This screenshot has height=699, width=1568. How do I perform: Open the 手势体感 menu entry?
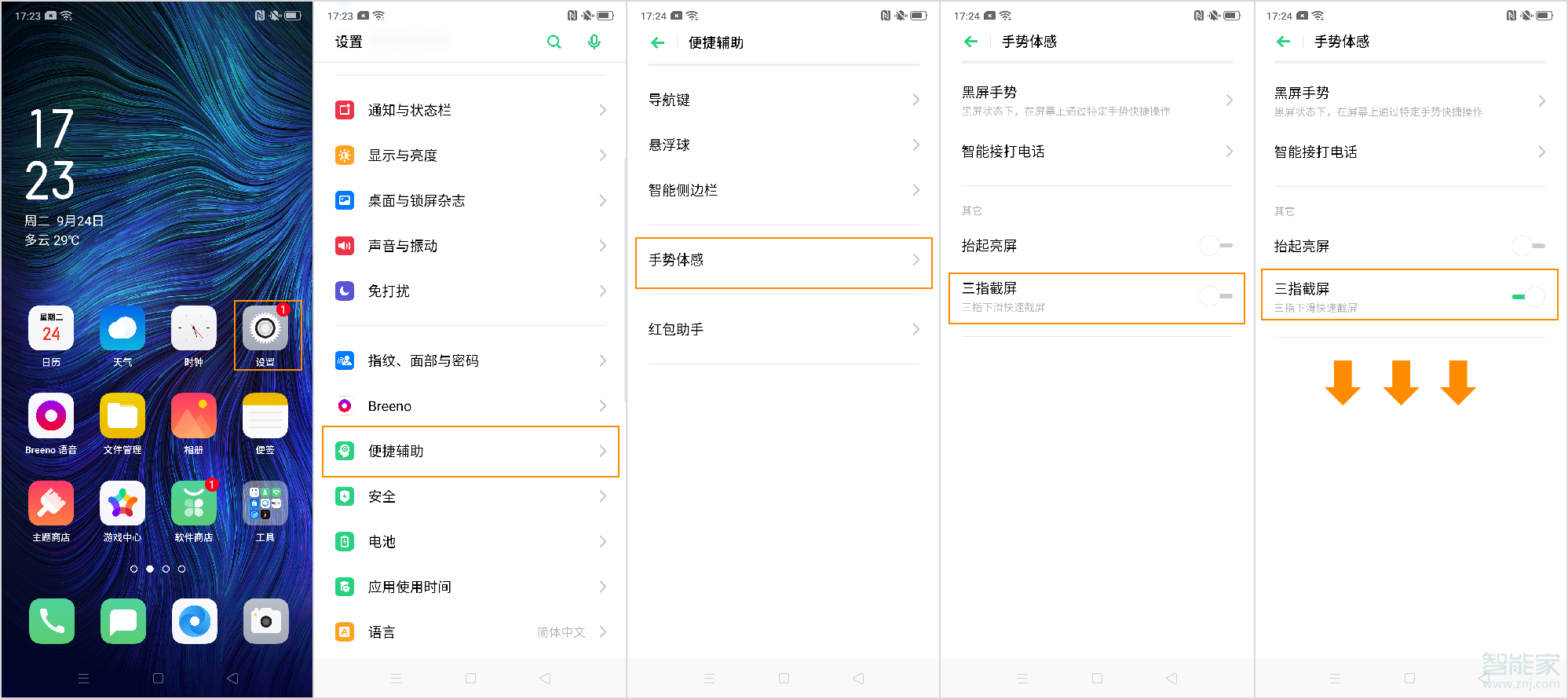pos(783,262)
